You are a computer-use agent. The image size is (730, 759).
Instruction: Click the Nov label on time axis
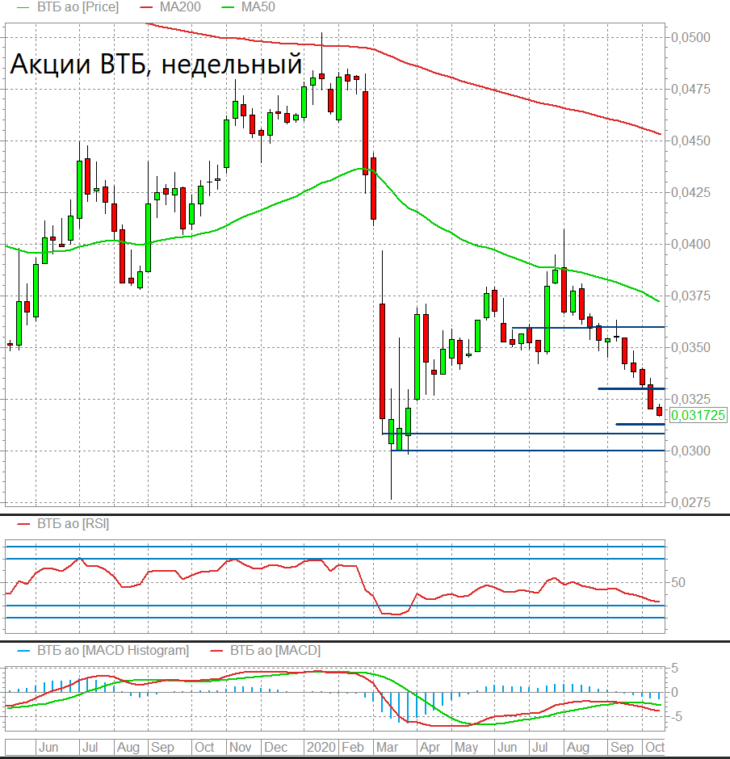tap(240, 747)
